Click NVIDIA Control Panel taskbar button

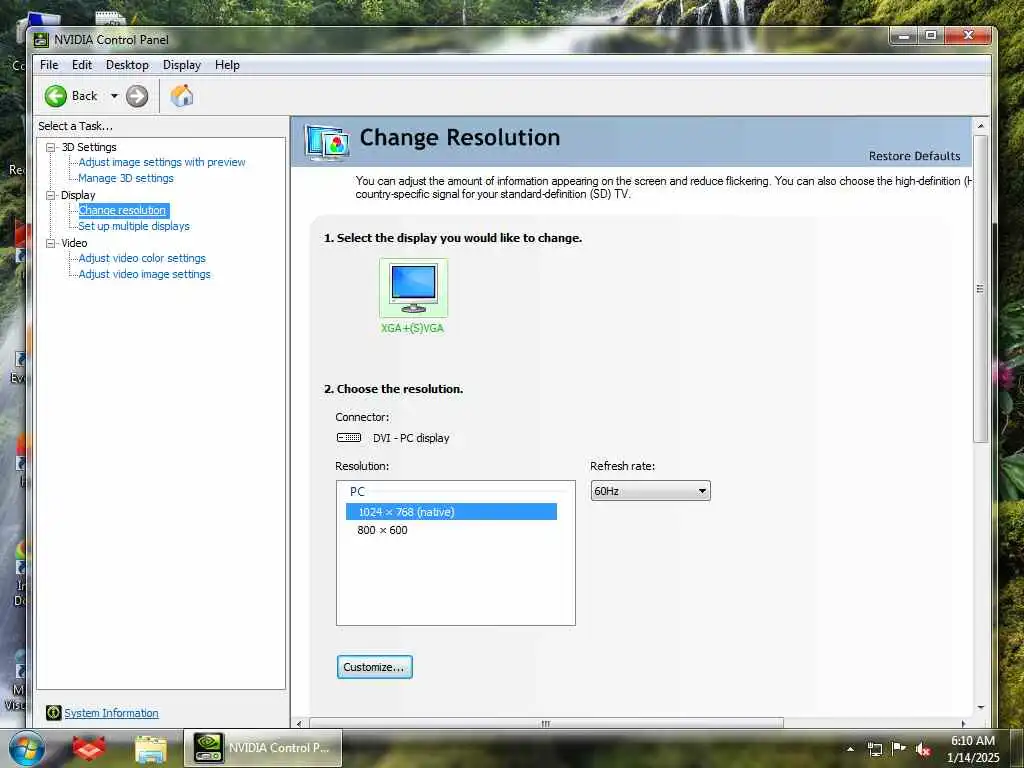pos(263,748)
